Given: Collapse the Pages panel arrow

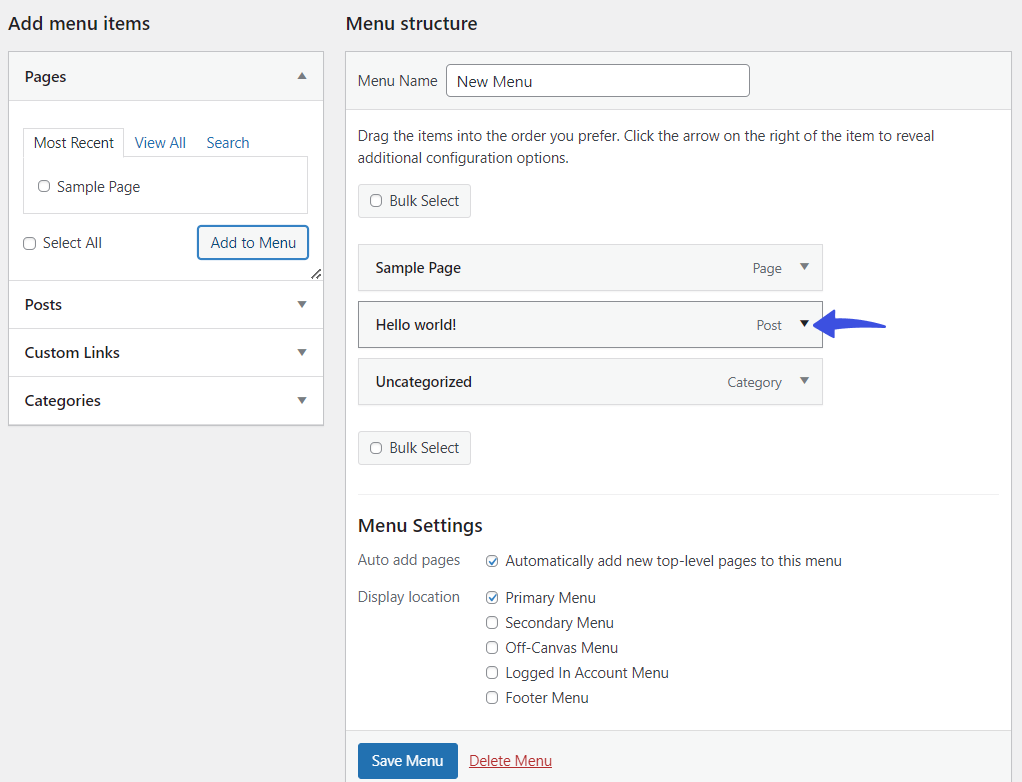Looking at the screenshot, I should 302,76.
